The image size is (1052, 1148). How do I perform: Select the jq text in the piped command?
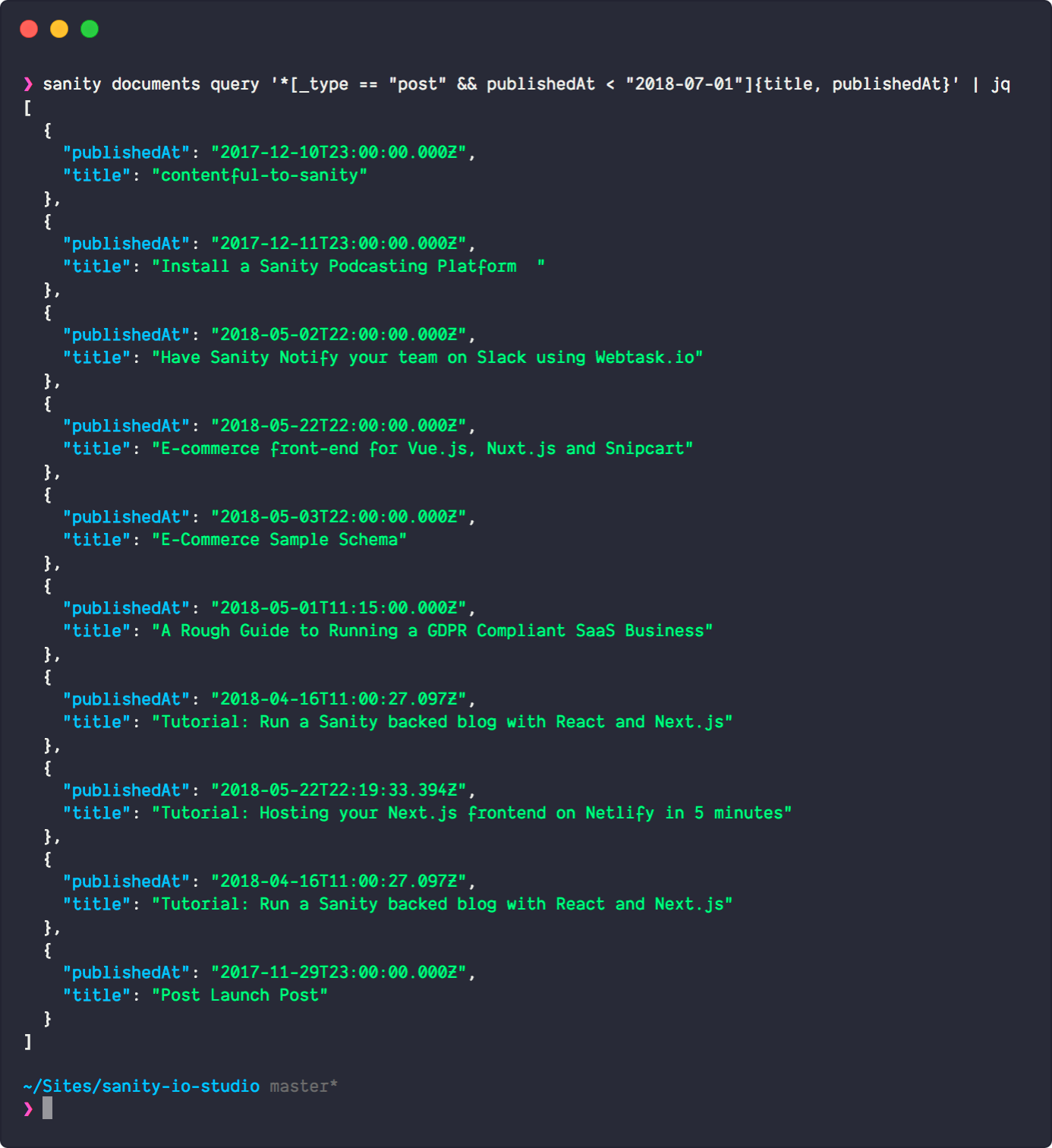pyautogui.click(x=1003, y=84)
